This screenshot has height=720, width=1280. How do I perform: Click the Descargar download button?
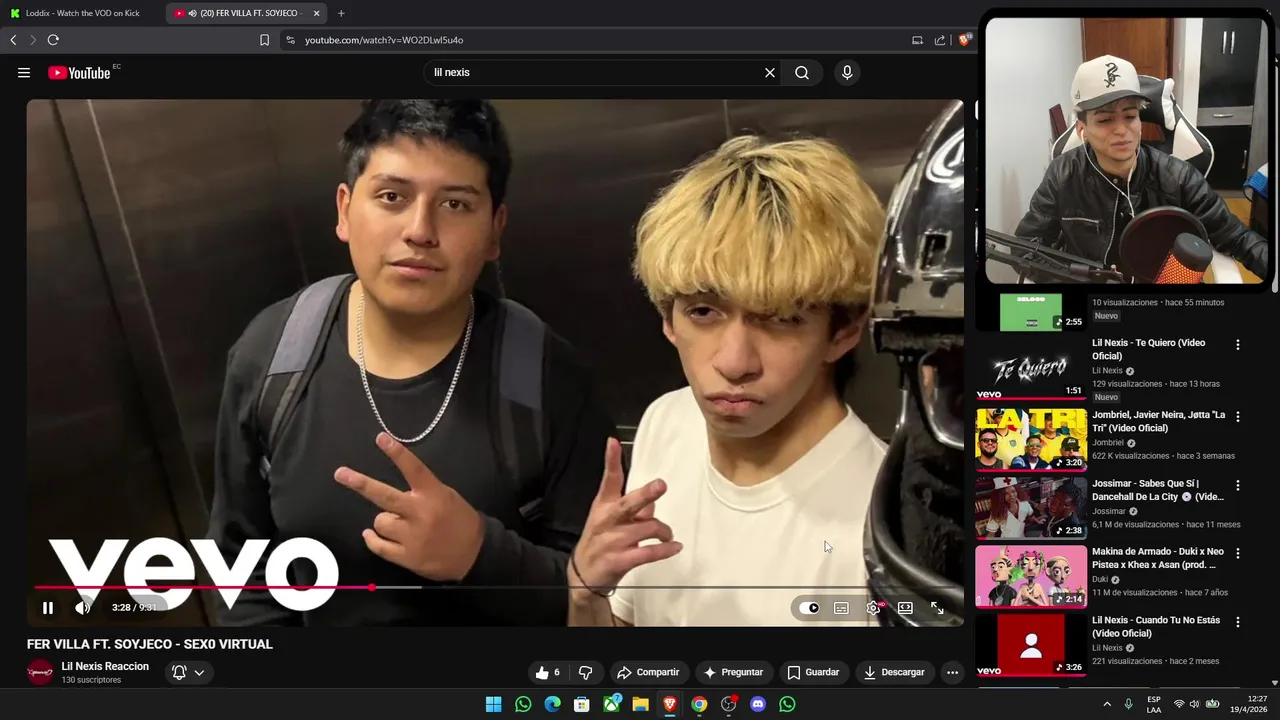point(895,673)
